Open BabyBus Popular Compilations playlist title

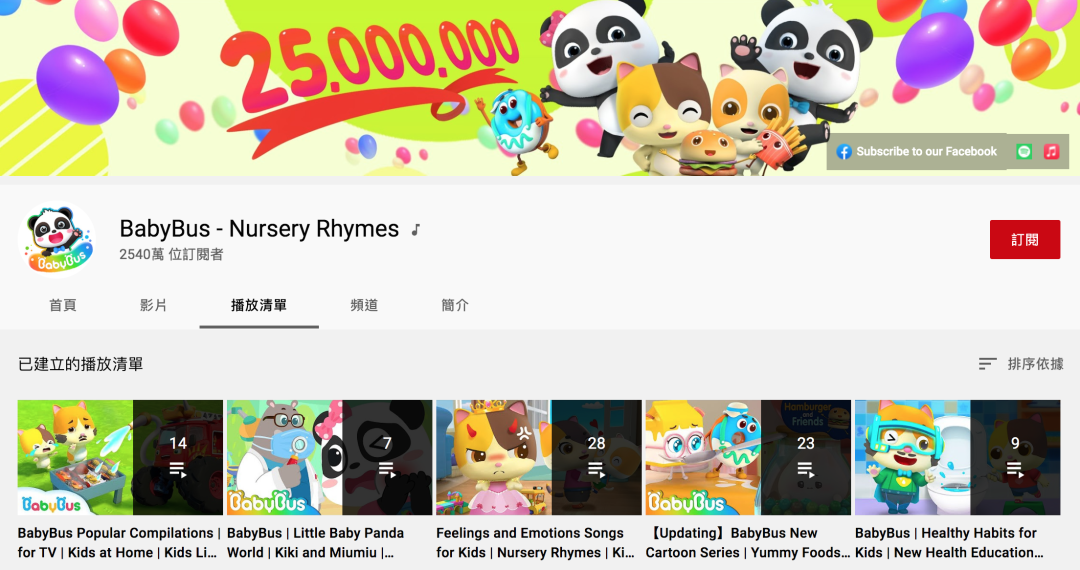click(x=118, y=542)
